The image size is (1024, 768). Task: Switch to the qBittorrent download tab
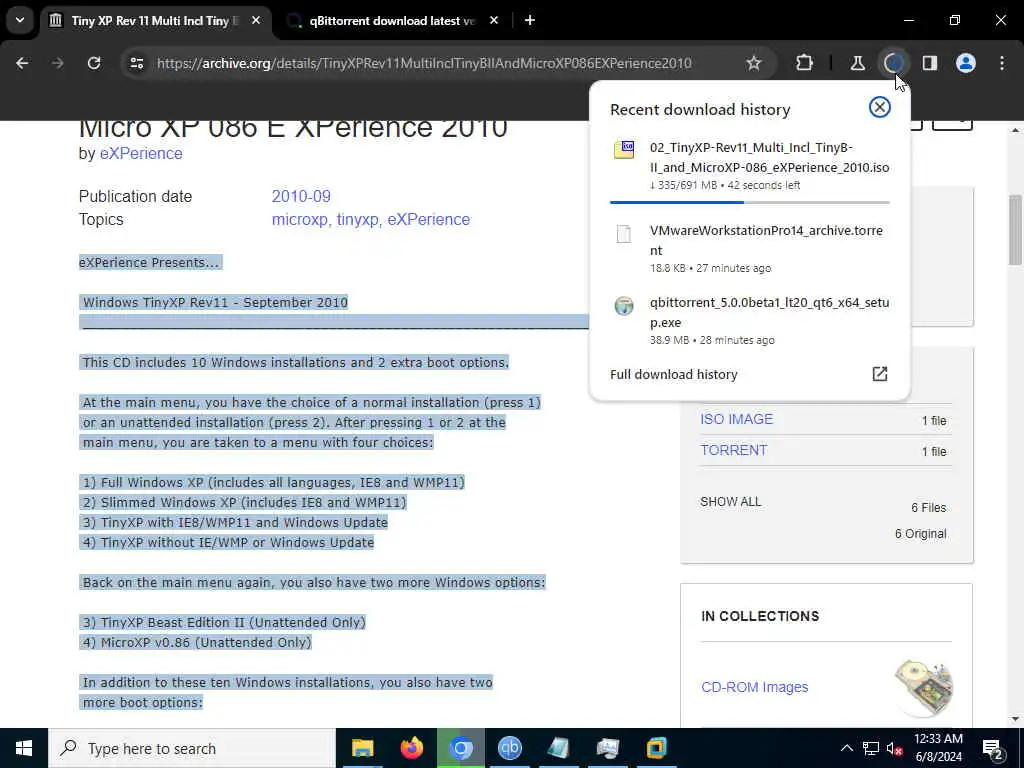pyautogui.click(x=392, y=21)
